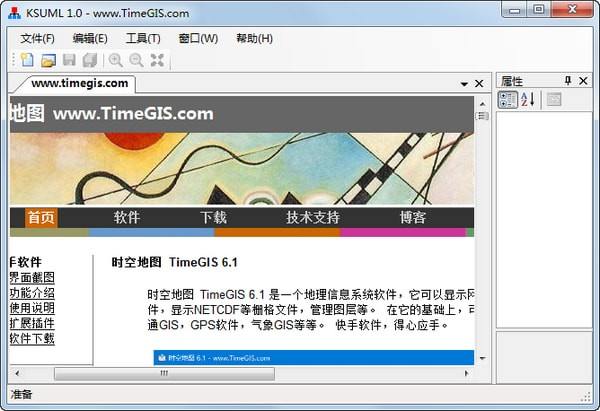600x411 pixels.
Task: Click the 软件下载 sidebar link
Action: click(32, 338)
